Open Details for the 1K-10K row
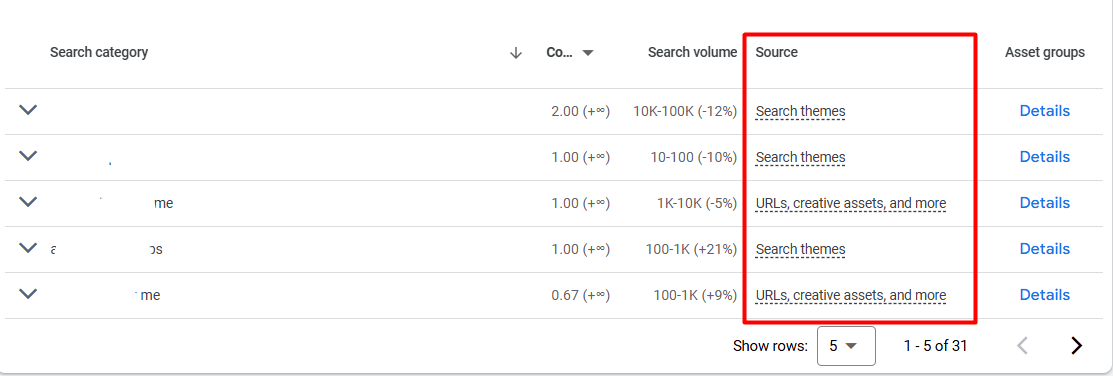 tap(1044, 203)
